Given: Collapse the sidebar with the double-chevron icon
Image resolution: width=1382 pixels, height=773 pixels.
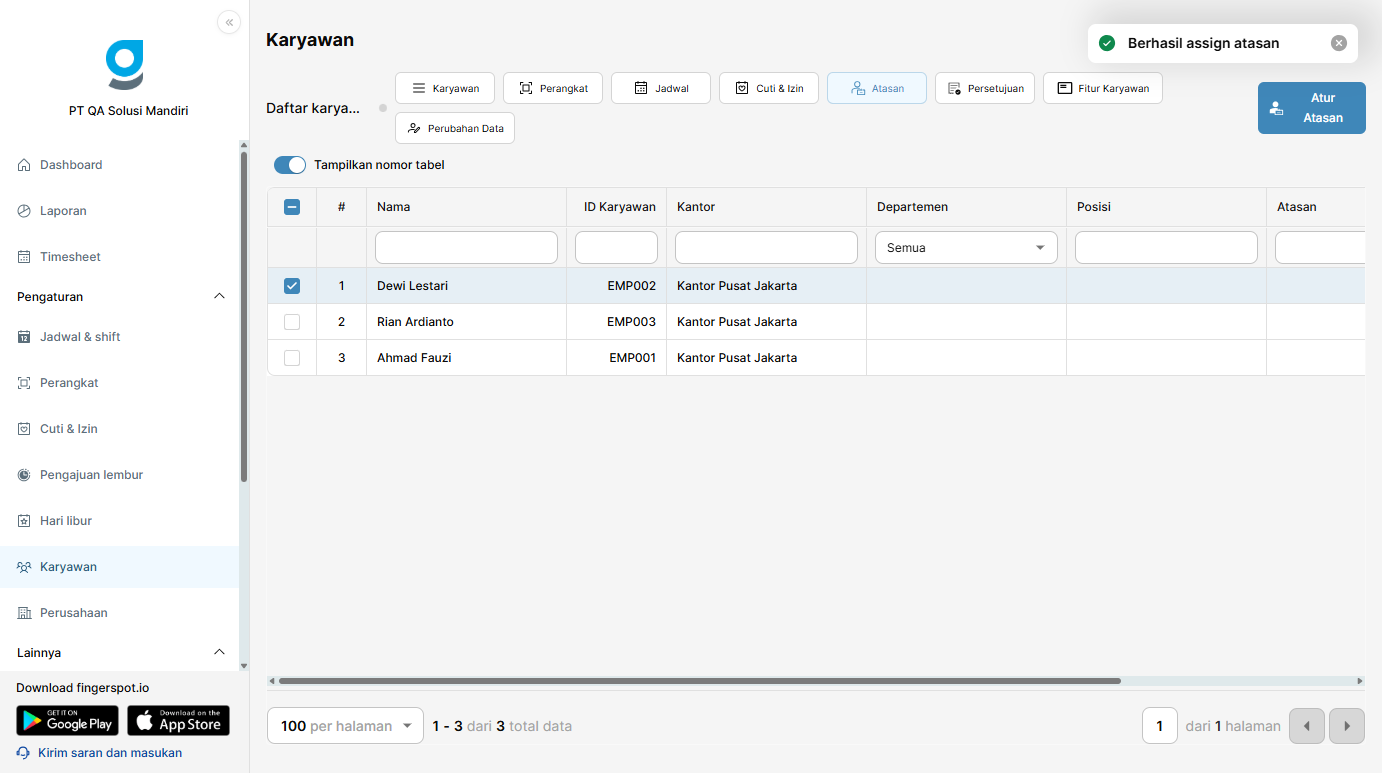Looking at the screenshot, I should coord(229,22).
